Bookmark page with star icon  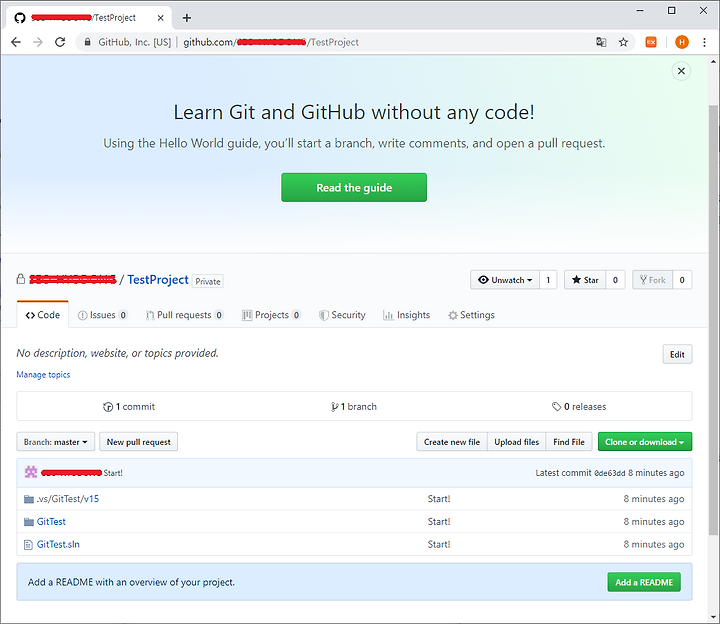(x=623, y=42)
